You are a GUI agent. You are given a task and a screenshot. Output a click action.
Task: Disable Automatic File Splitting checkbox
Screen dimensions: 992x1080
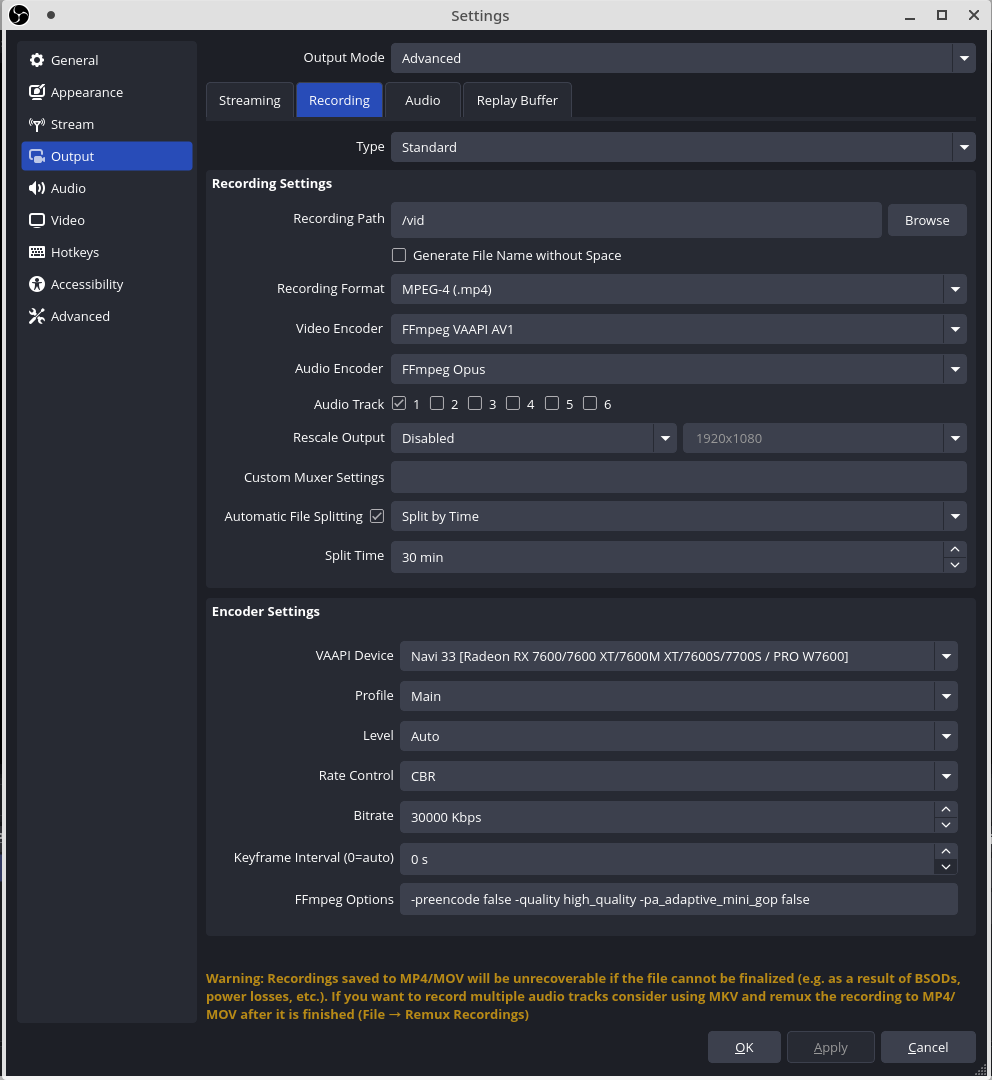(377, 516)
